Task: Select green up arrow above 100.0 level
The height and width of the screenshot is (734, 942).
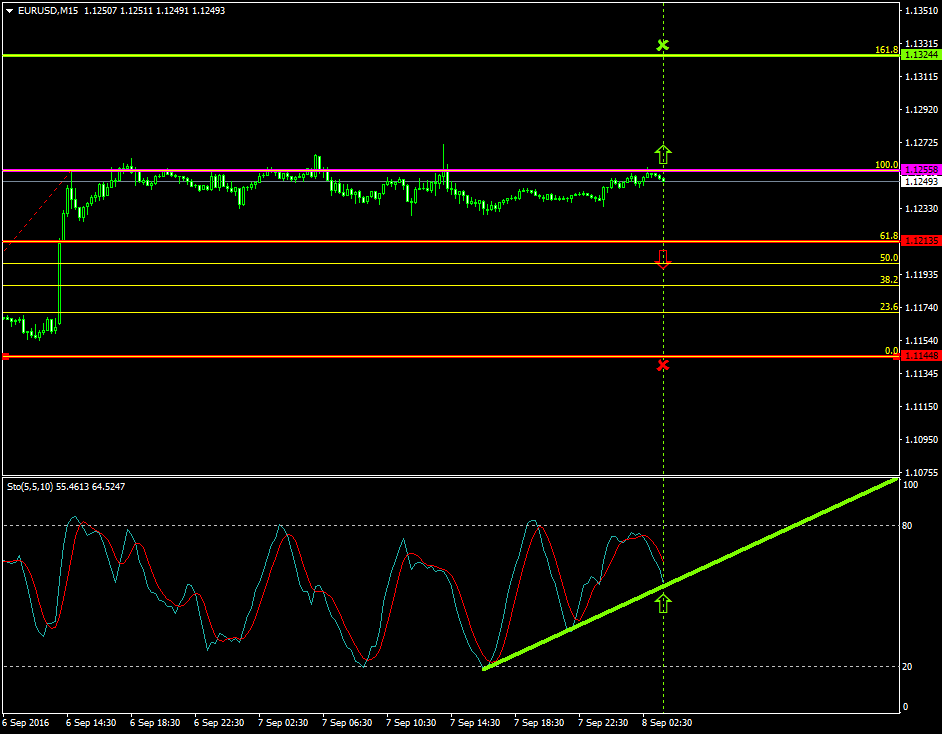Action: pyautogui.click(x=663, y=153)
